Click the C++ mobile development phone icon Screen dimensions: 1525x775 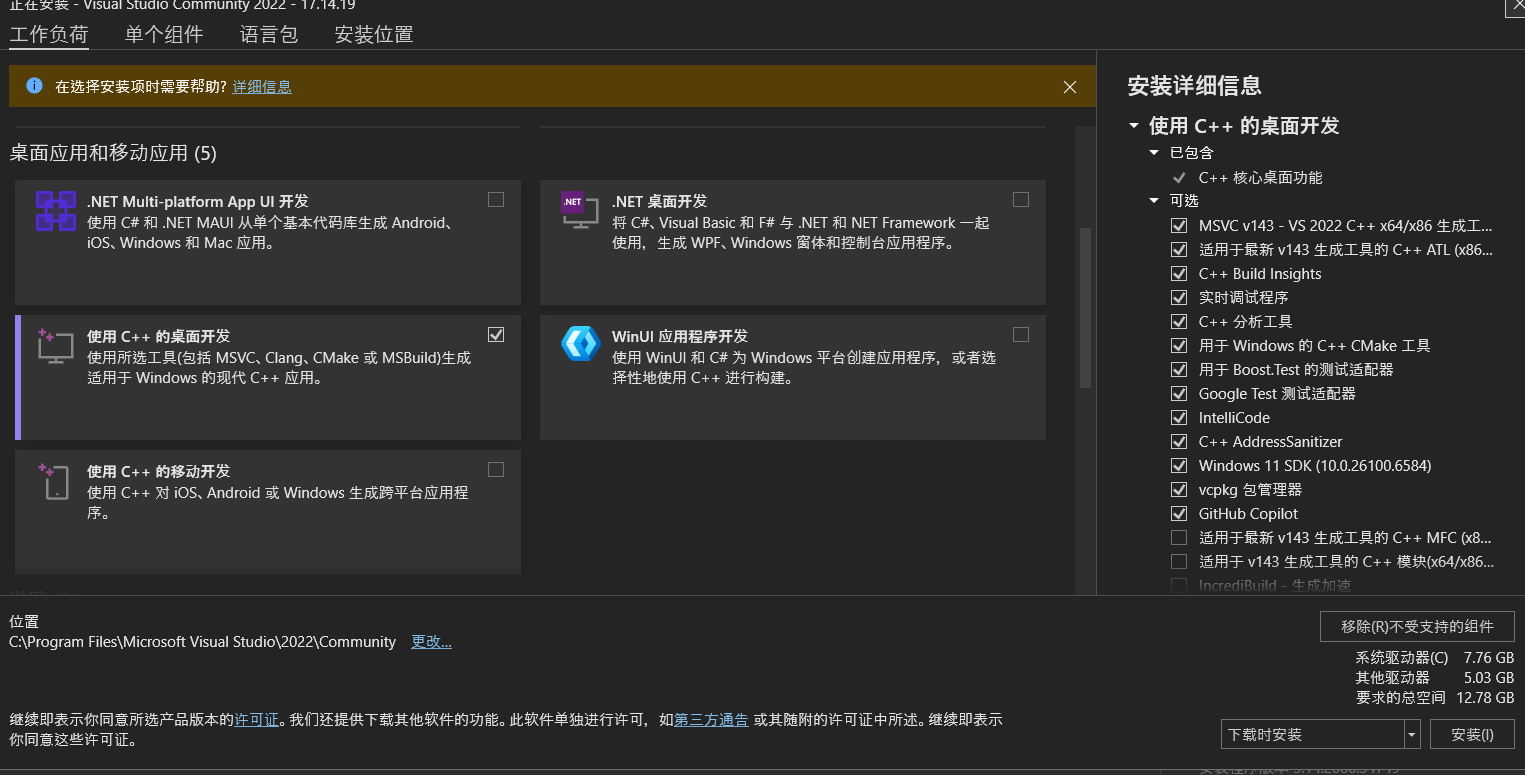tap(55, 481)
